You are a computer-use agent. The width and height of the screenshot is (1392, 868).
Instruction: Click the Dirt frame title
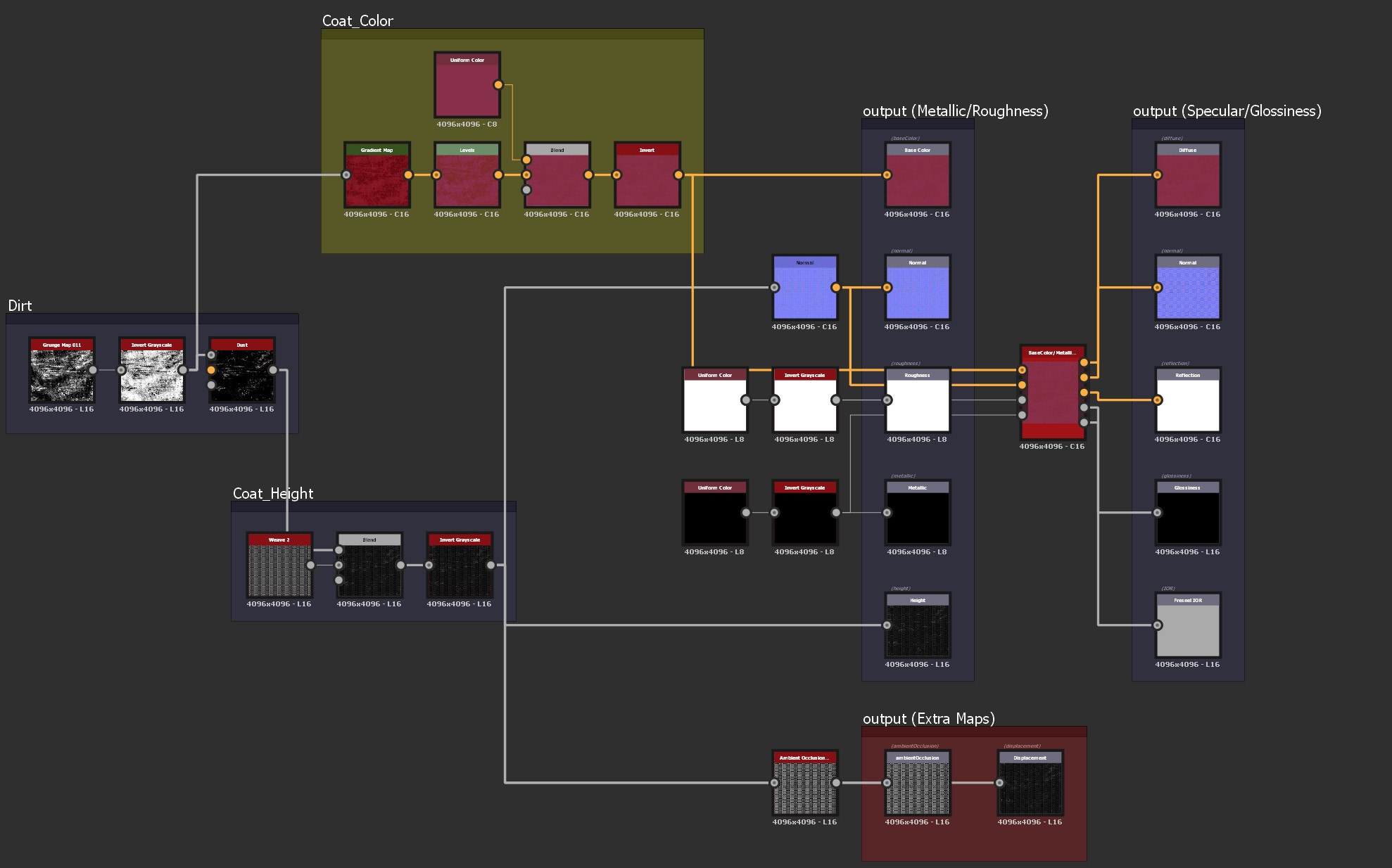[20, 305]
